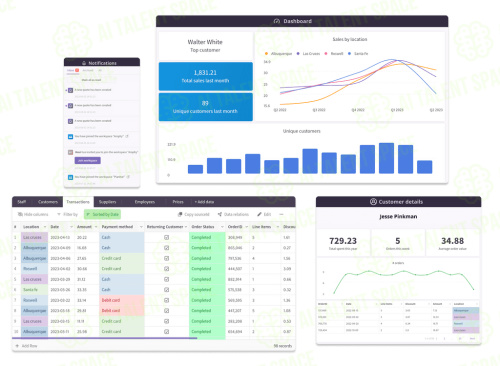500x366 pixels.
Task: Click the table's purple horizontal scrollbar
Action: click(104, 338)
